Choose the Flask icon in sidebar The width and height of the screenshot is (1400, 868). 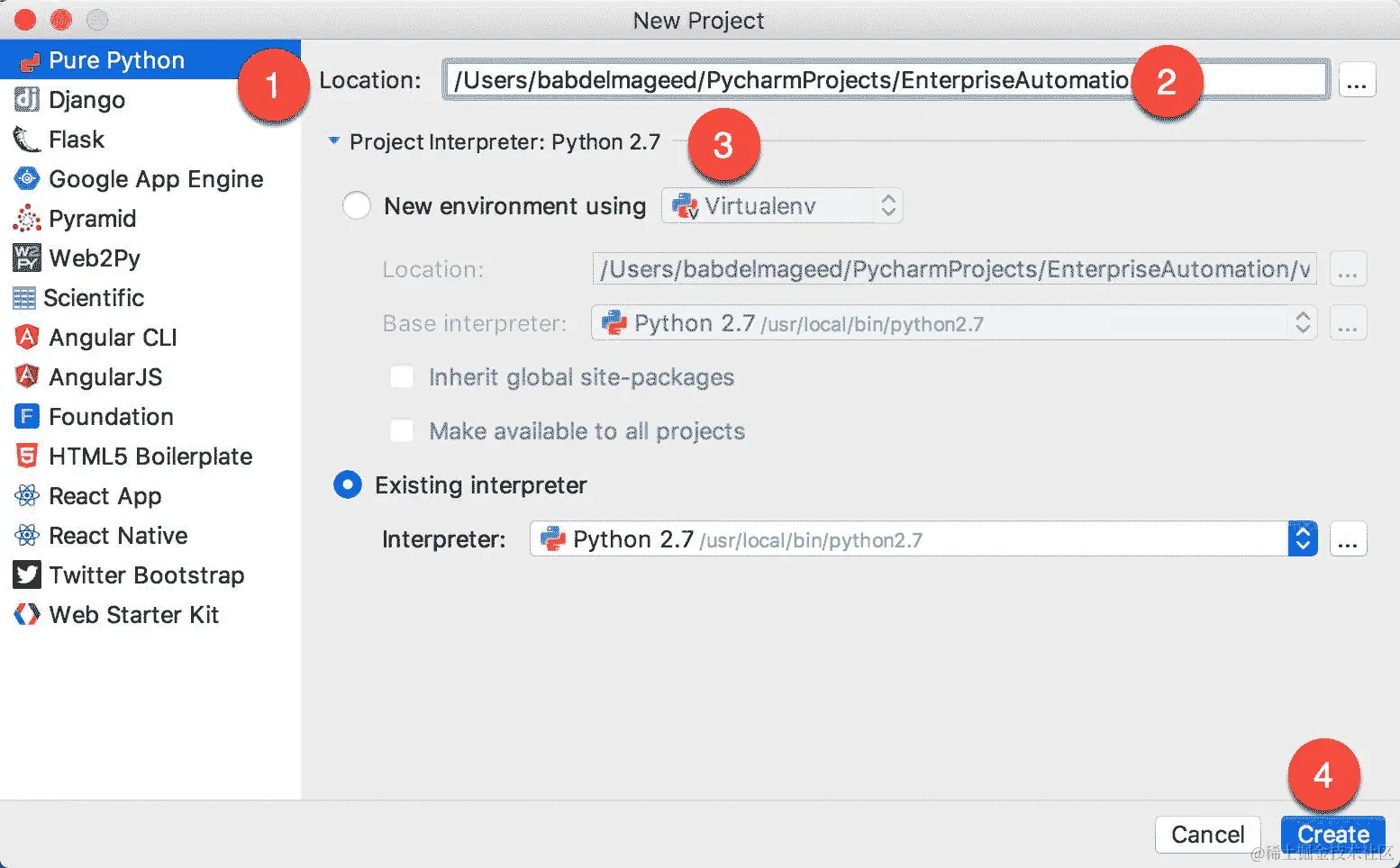click(x=27, y=139)
